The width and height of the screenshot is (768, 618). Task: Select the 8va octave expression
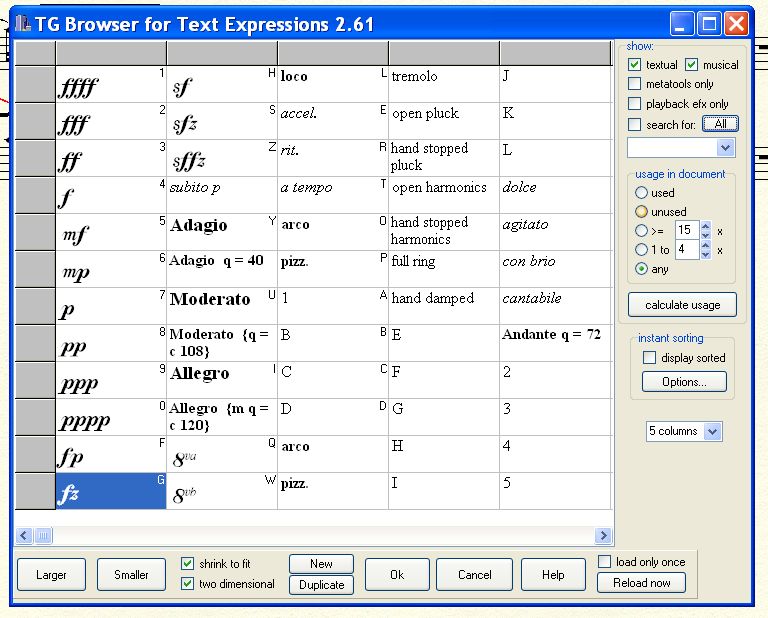click(221, 455)
